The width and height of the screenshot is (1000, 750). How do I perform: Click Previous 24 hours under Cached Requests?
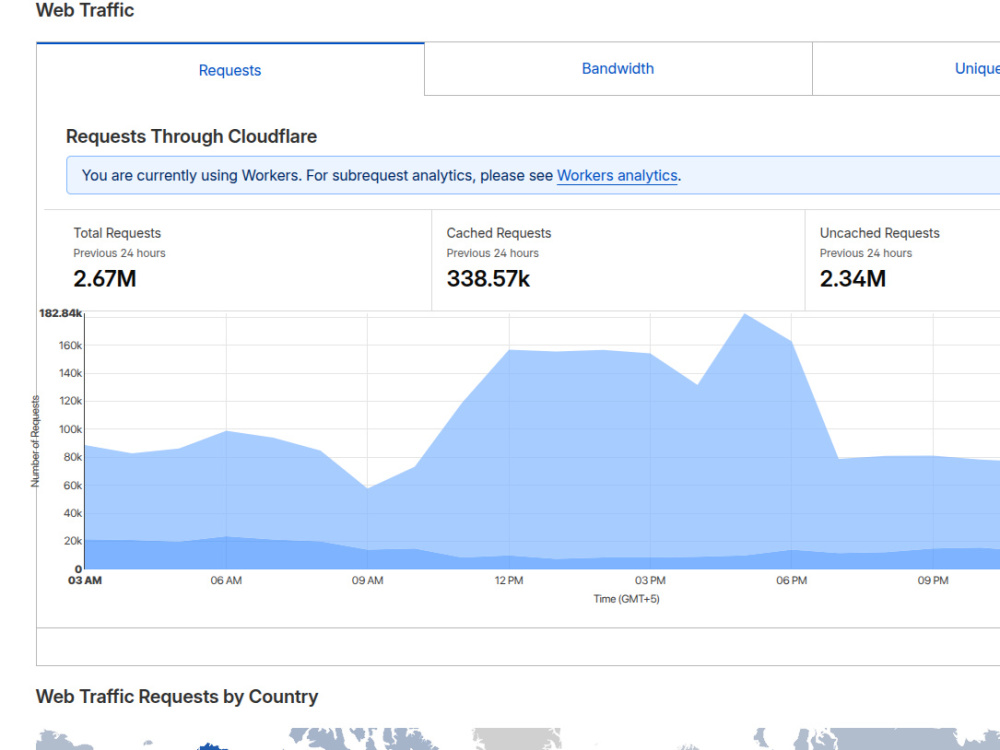point(492,253)
